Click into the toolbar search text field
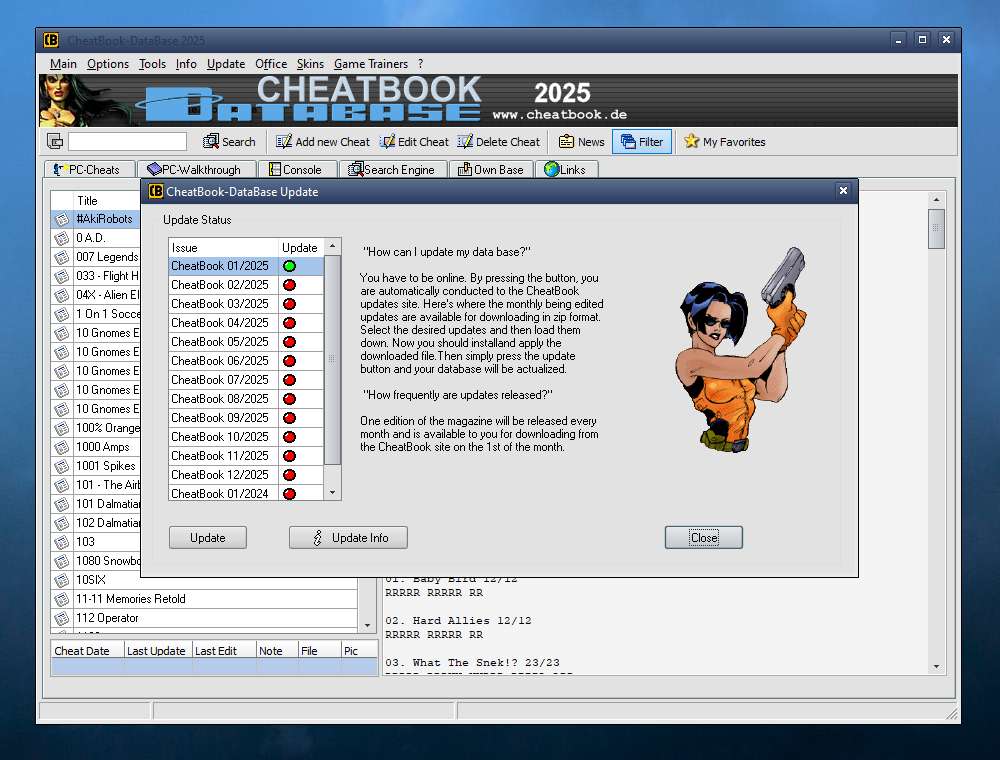1000x760 pixels. click(x=128, y=142)
